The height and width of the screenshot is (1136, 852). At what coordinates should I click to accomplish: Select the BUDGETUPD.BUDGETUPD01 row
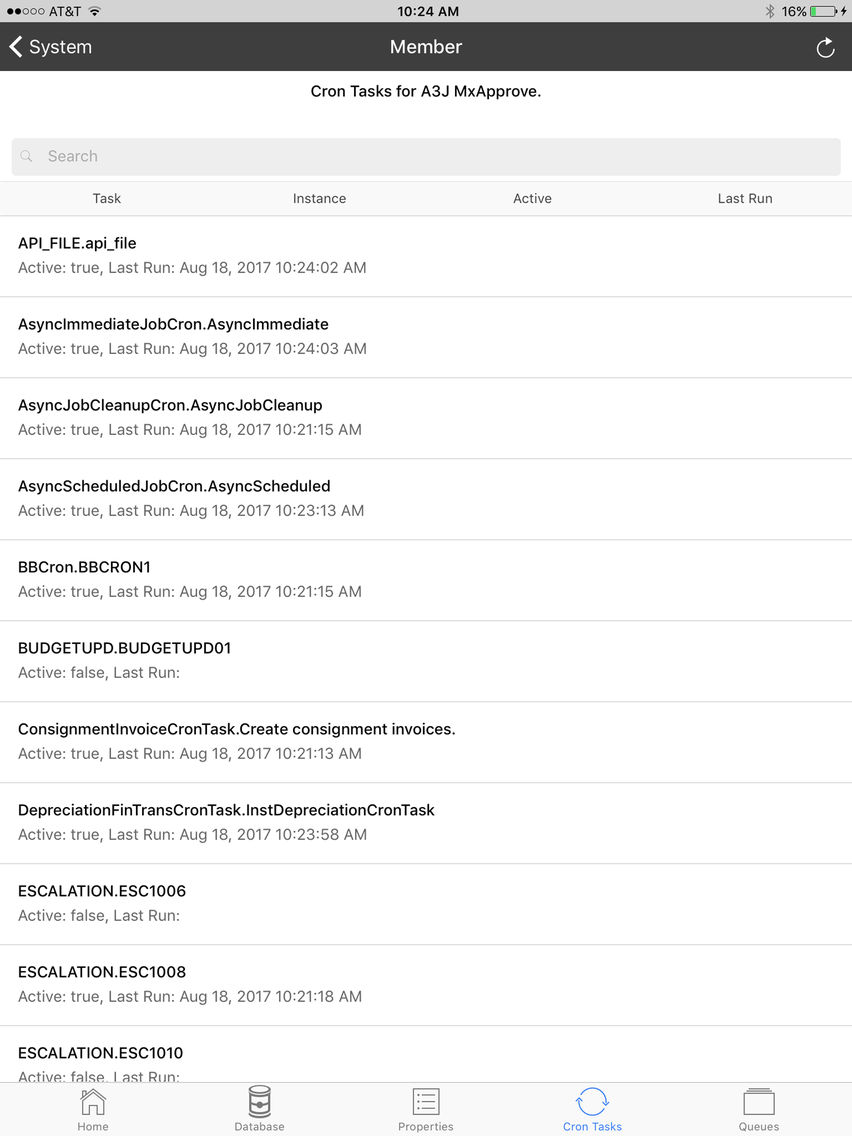click(x=426, y=661)
